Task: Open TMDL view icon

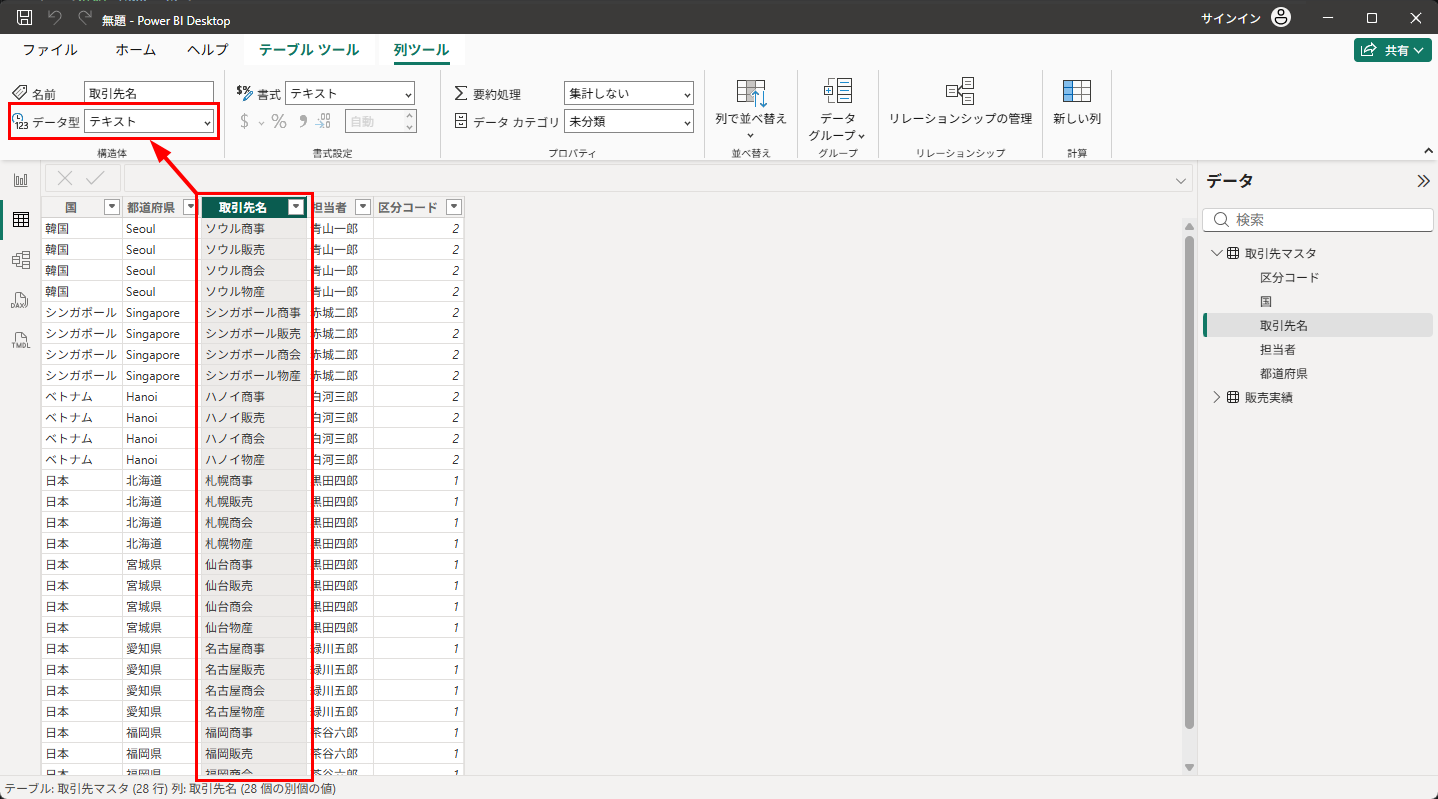Action: pos(20,340)
